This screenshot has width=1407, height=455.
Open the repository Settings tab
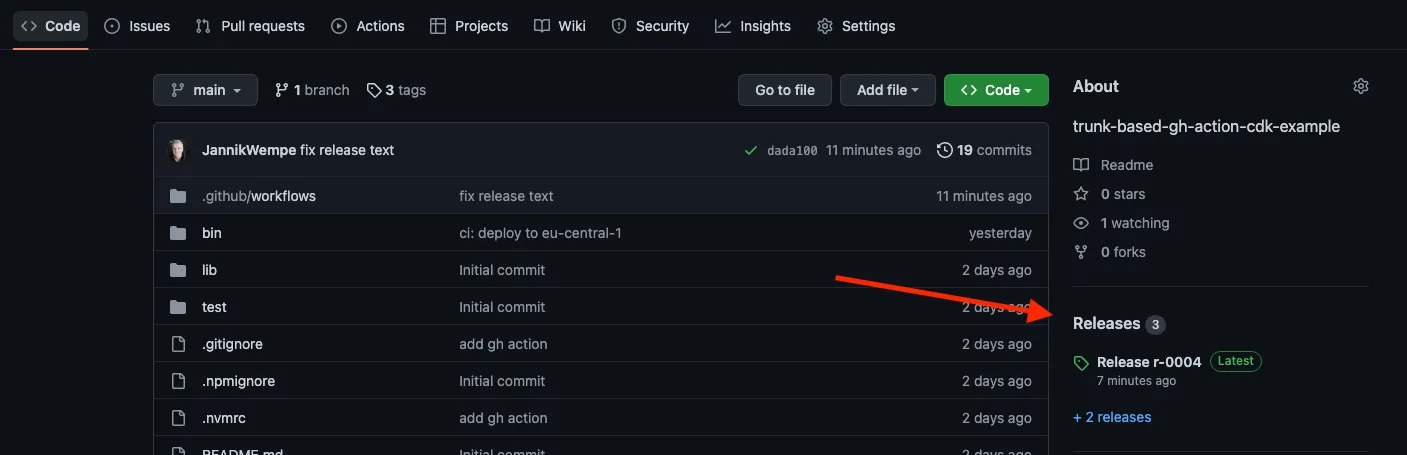coord(856,26)
